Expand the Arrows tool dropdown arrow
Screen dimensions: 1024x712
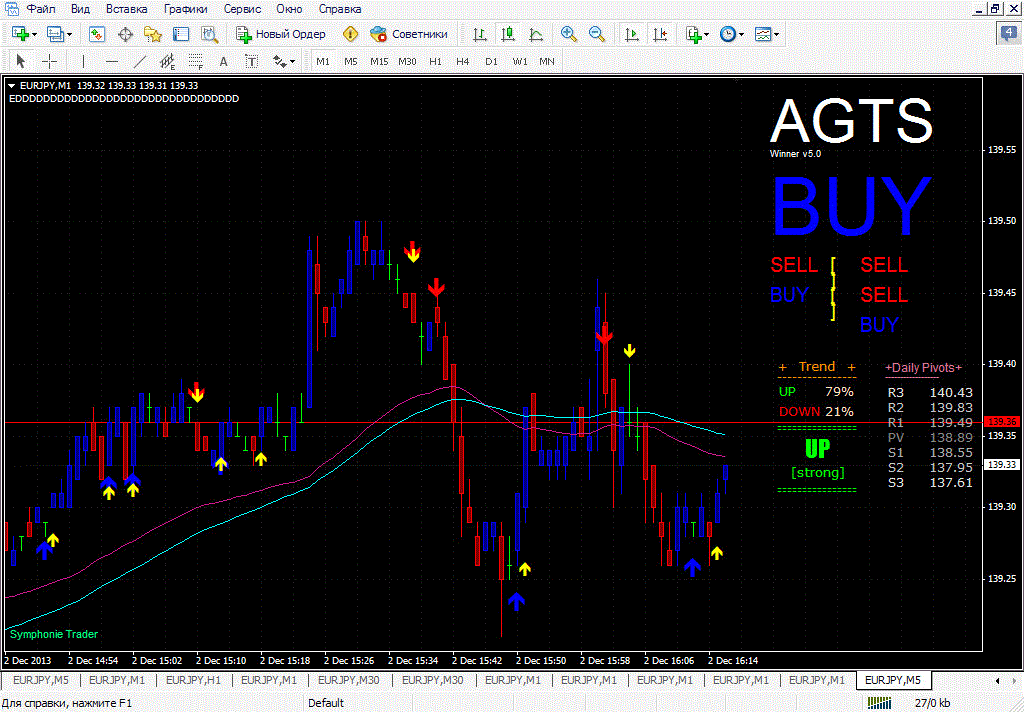[x=292, y=62]
